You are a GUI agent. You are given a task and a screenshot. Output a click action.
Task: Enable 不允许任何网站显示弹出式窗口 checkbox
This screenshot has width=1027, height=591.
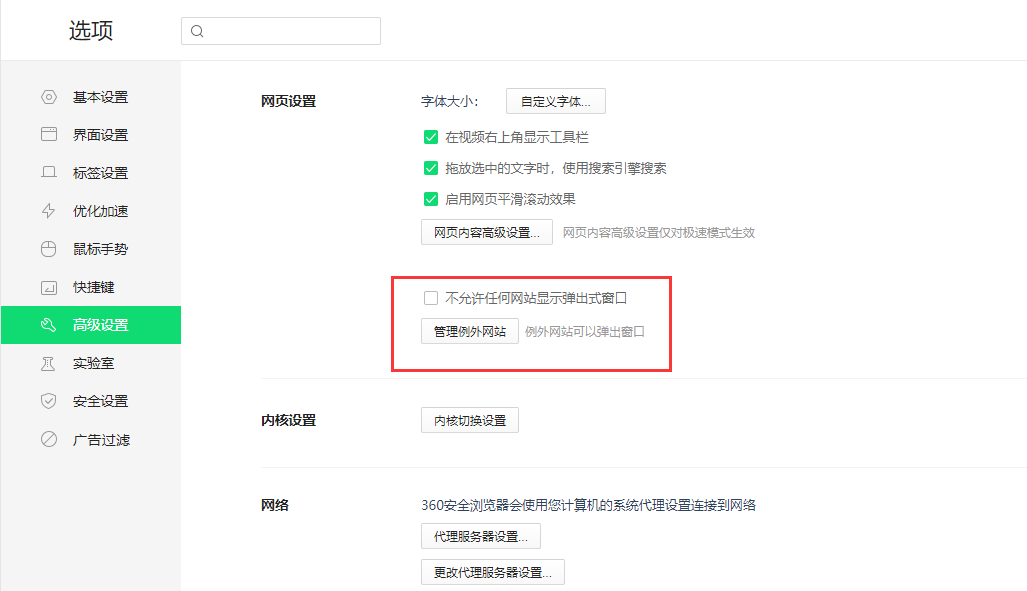click(x=431, y=298)
